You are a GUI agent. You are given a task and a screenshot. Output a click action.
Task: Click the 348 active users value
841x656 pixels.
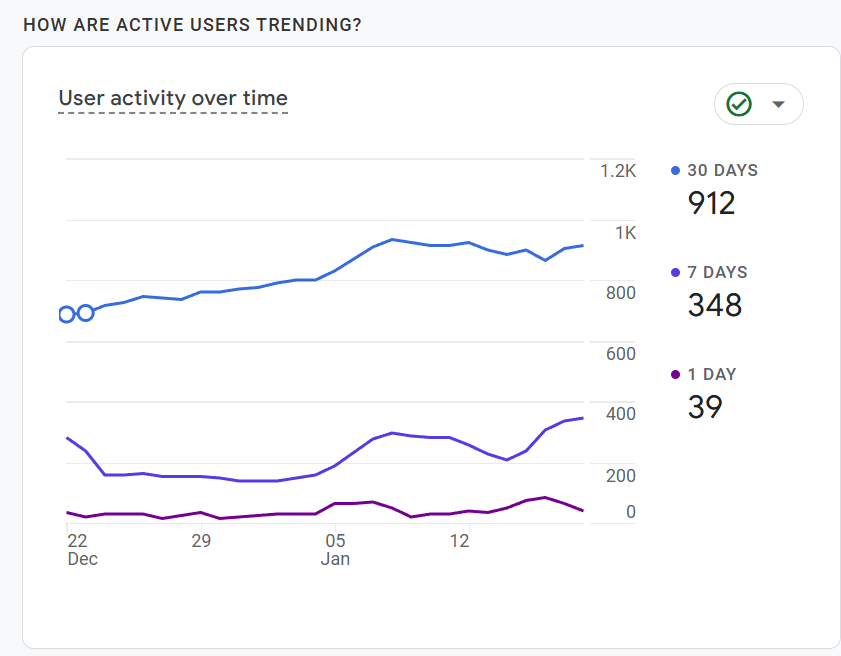pos(715,305)
